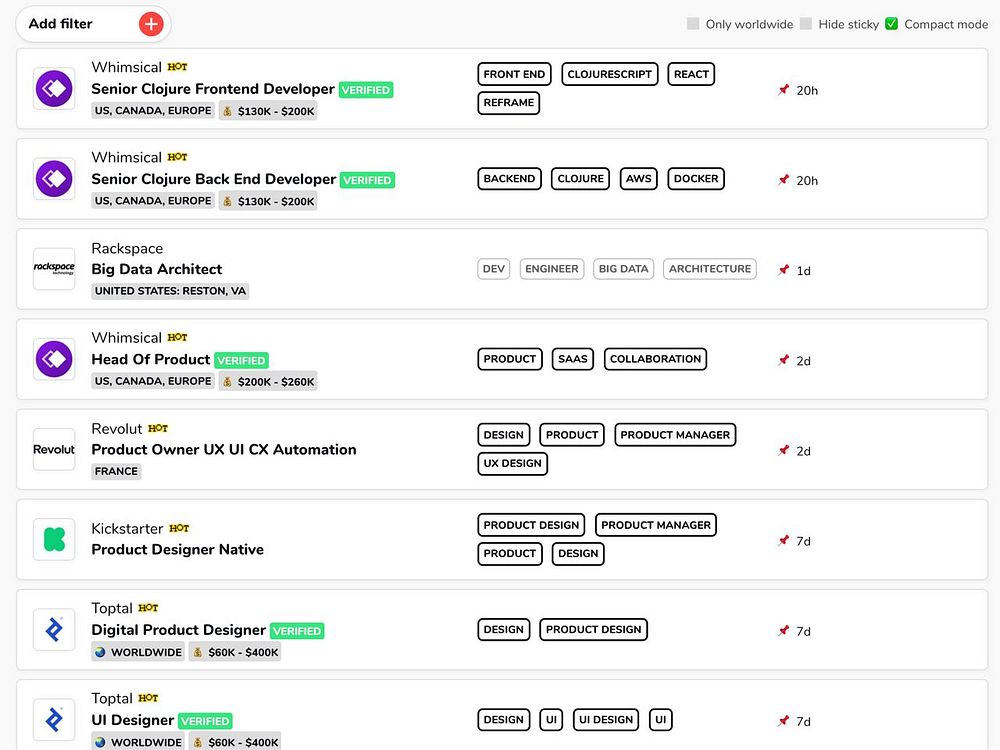This screenshot has width=1000, height=750.
Task: Click the $60K - $400K salary badge on UI Designer
Action: coord(236,742)
